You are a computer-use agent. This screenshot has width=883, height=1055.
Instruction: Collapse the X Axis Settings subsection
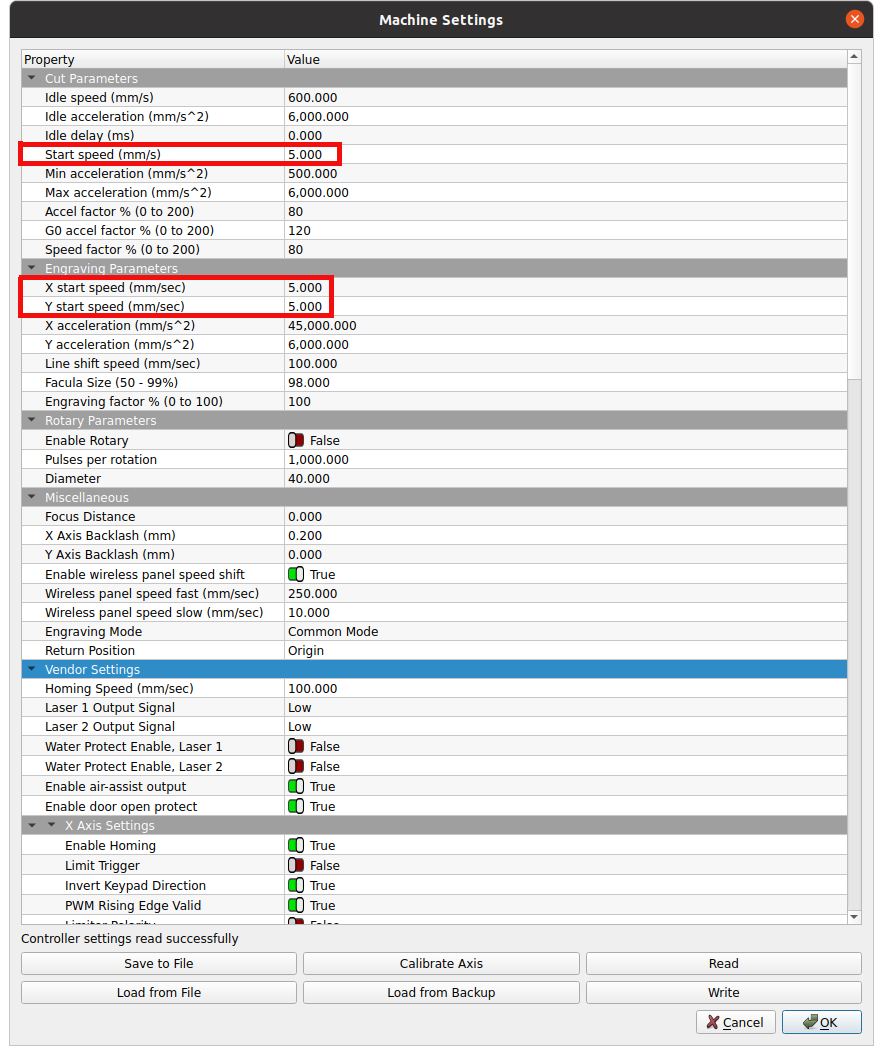click(x=52, y=826)
